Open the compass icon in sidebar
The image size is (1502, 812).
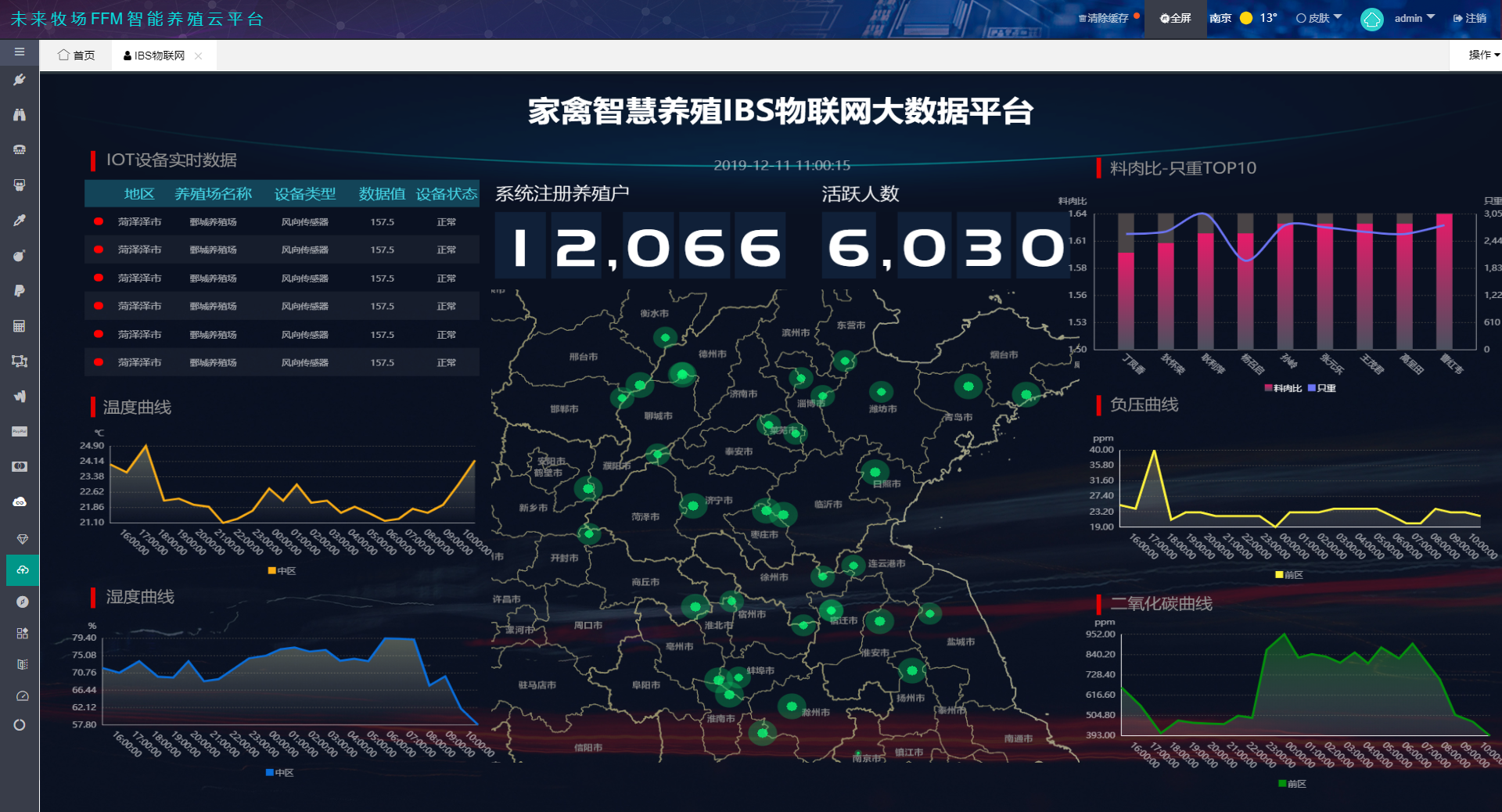22,602
